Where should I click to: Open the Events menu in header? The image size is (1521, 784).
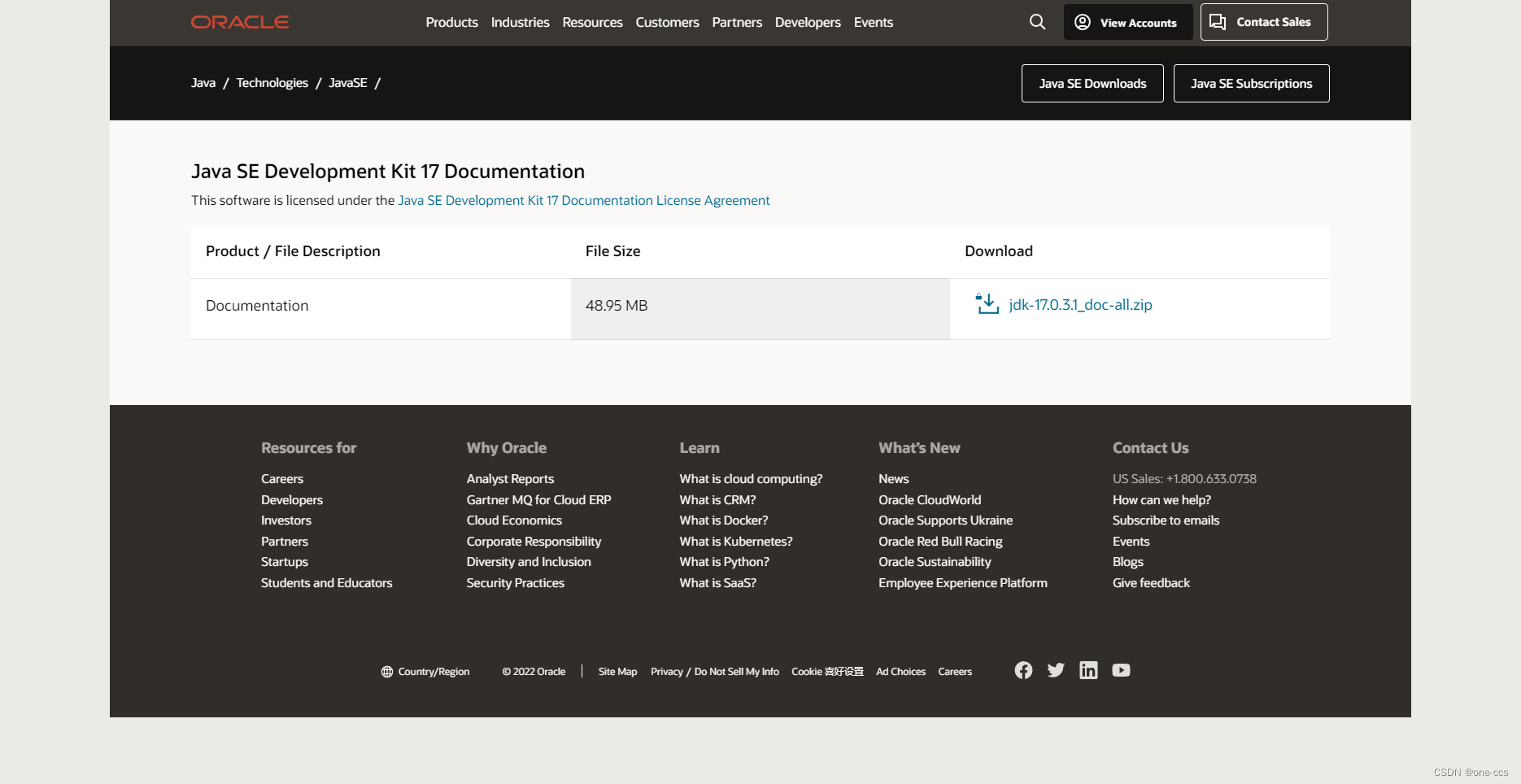tap(874, 22)
